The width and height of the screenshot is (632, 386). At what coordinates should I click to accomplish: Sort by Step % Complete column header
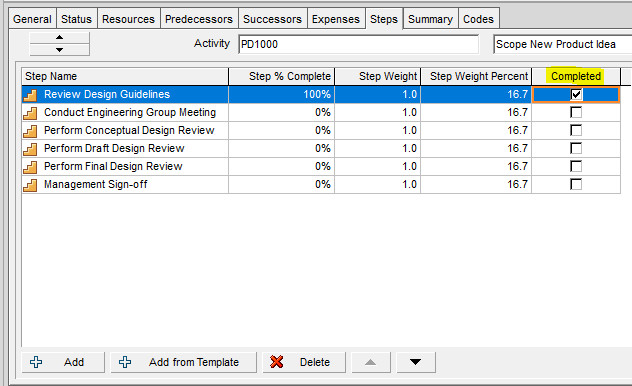point(281,76)
